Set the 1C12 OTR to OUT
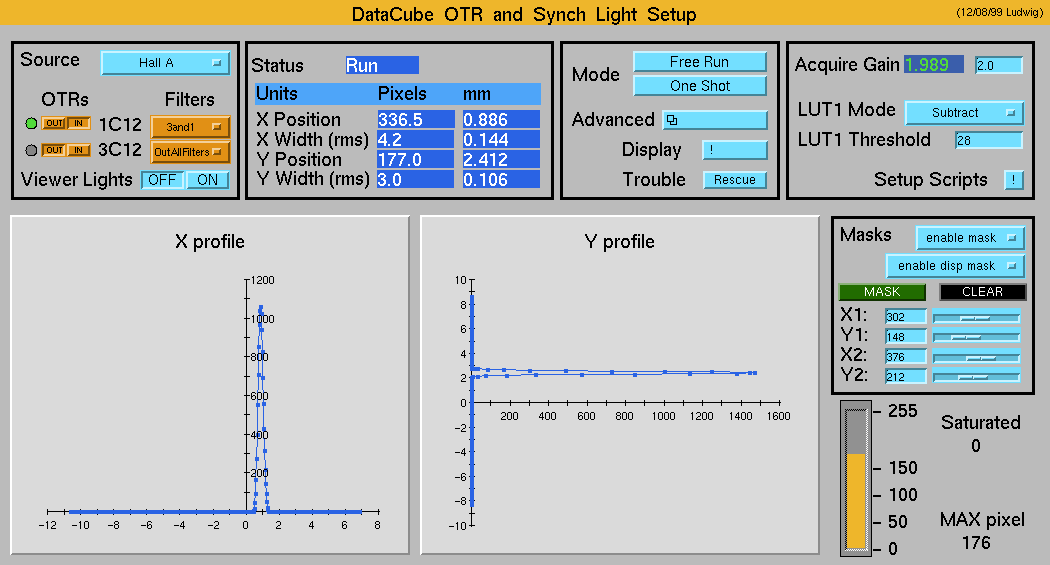The height and width of the screenshot is (565, 1050). [54, 124]
